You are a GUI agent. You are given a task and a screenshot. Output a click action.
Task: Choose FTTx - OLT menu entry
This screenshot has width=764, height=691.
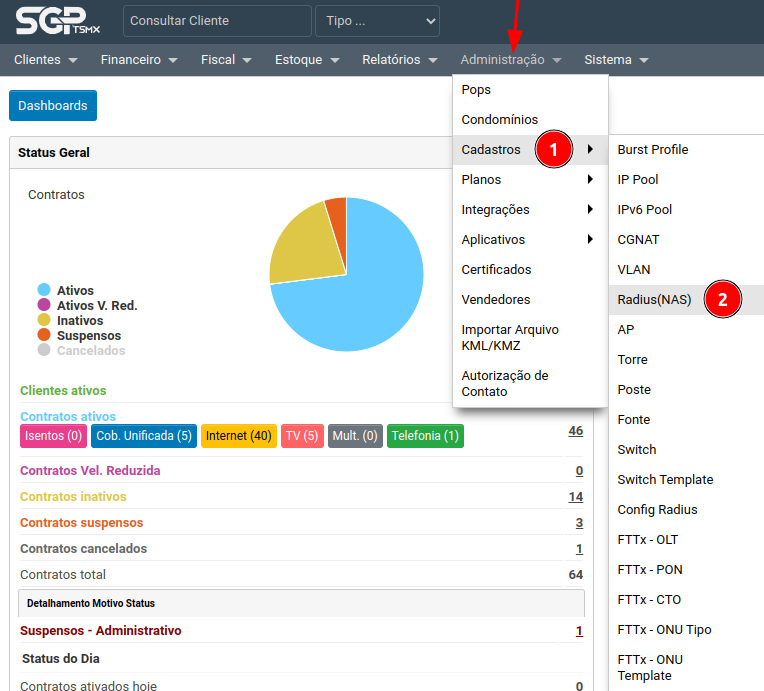tap(648, 540)
